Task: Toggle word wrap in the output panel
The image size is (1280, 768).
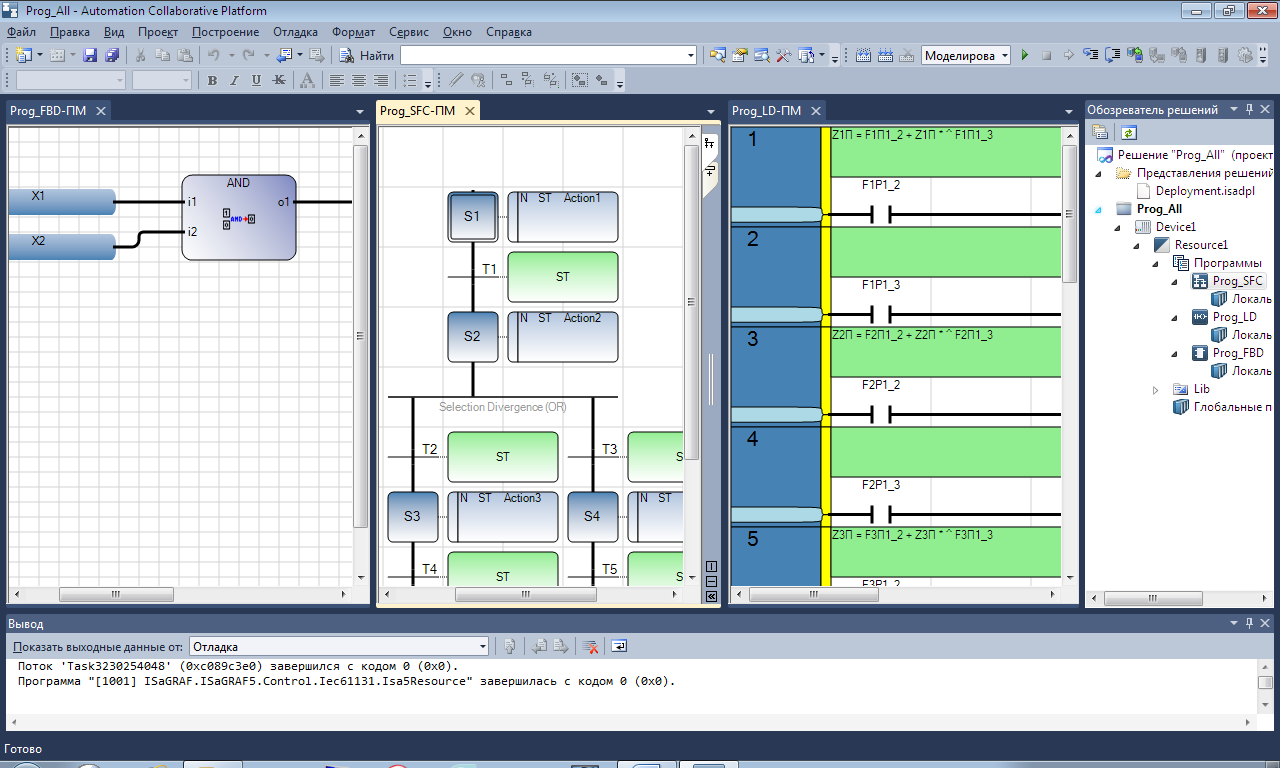Action: click(619, 646)
